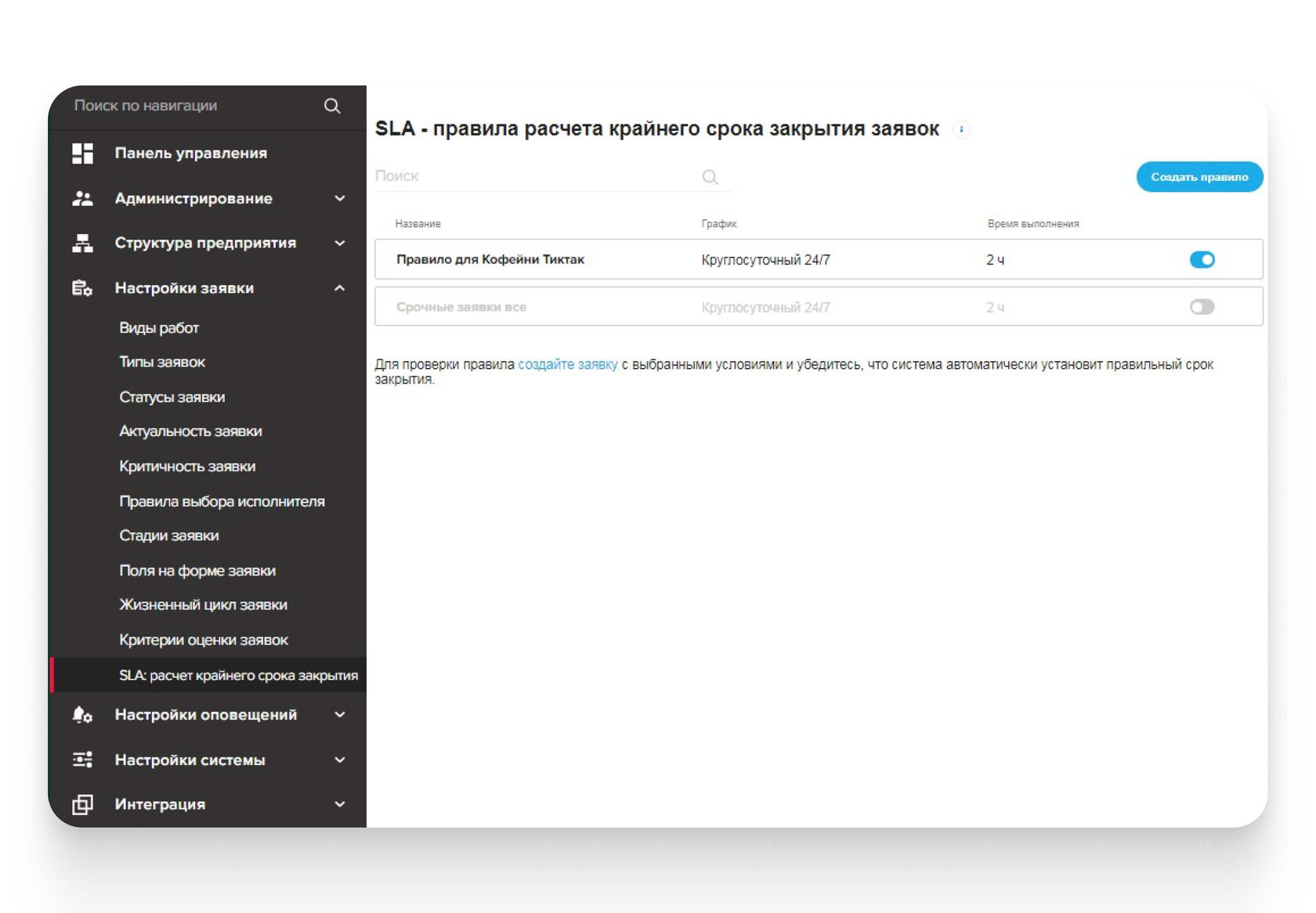This screenshot has height=913, width=1316.
Task: Collapse the Настройки заявки chevron
Action: [340, 288]
